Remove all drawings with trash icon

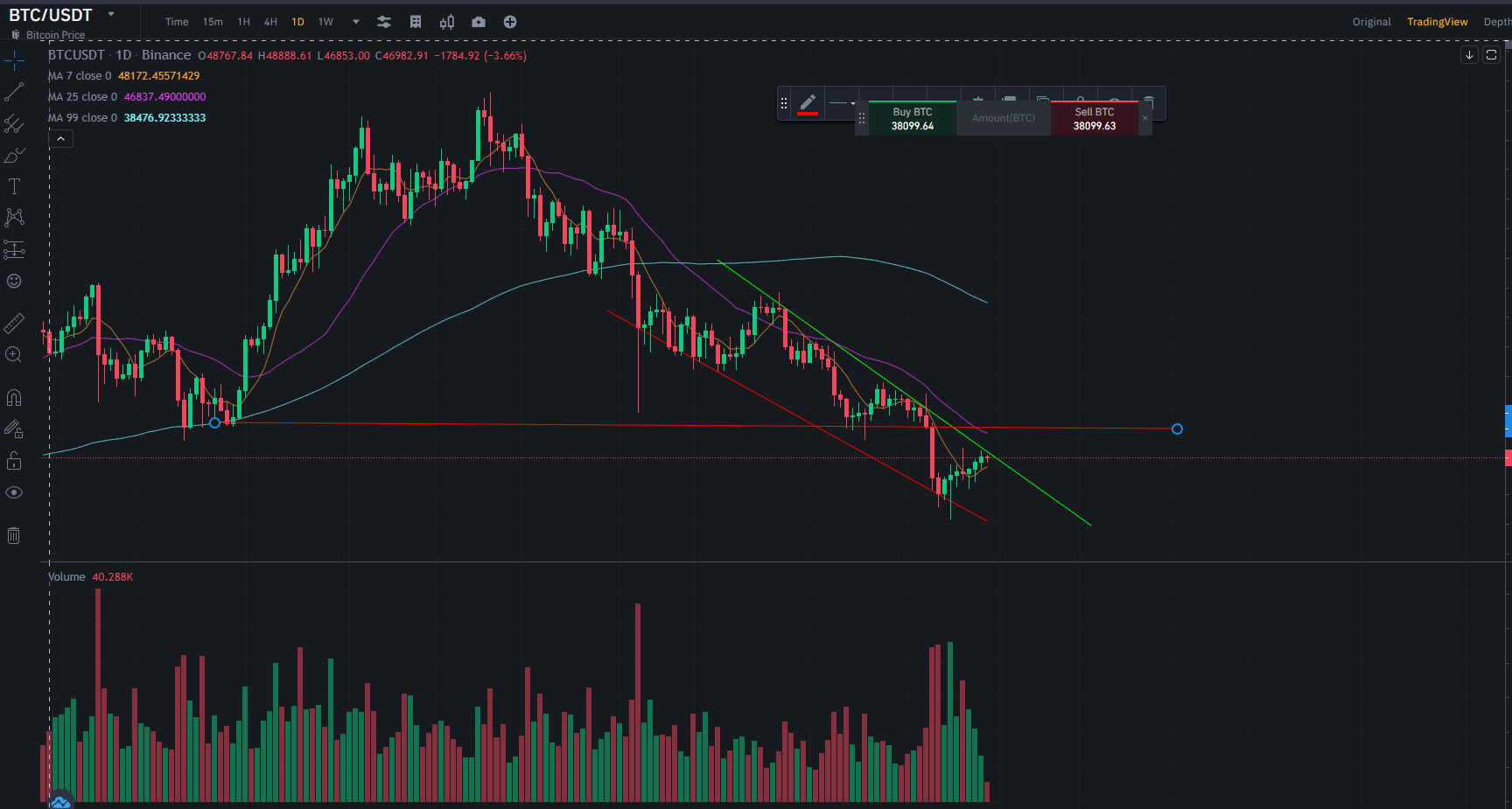(x=14, y=535)
